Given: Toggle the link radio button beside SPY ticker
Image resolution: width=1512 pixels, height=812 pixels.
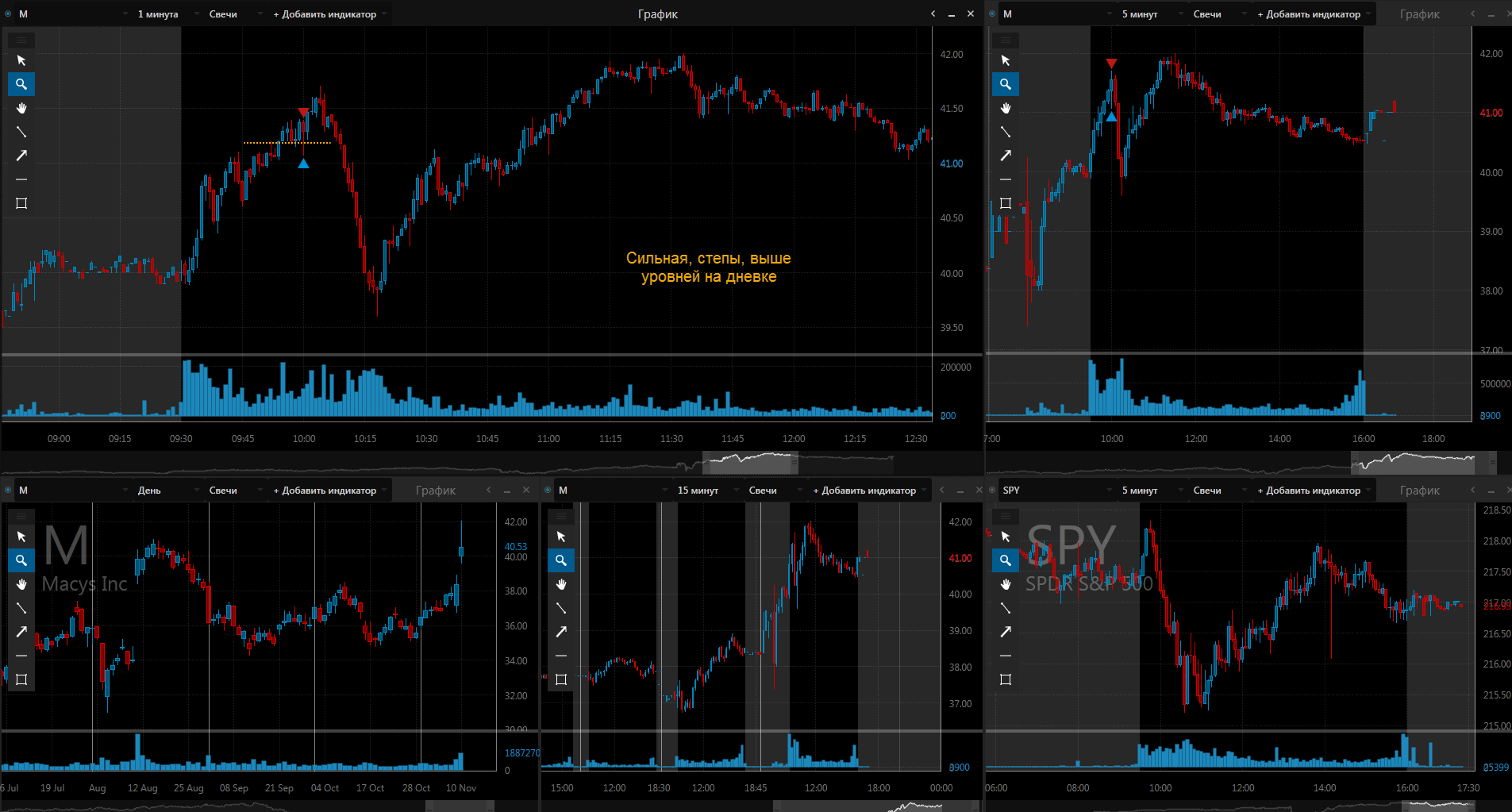Looking at the screenshot, I should (992, 491).
